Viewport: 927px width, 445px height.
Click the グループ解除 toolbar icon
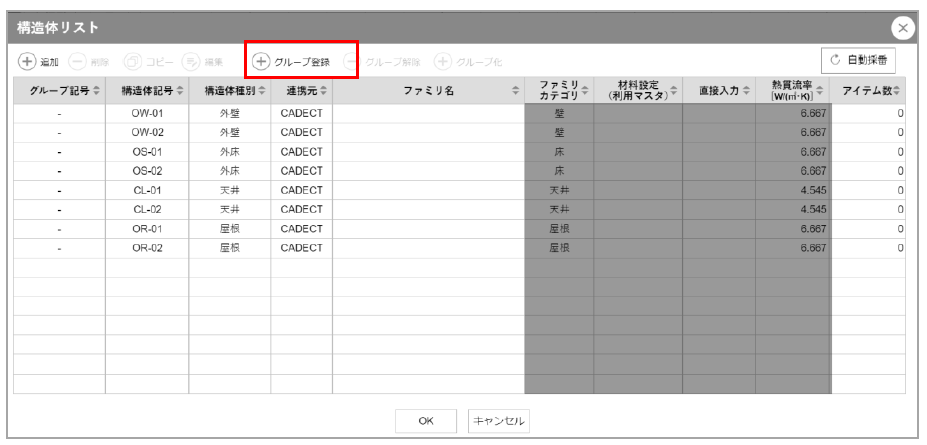pyautogui.click(x=351, y=61)
